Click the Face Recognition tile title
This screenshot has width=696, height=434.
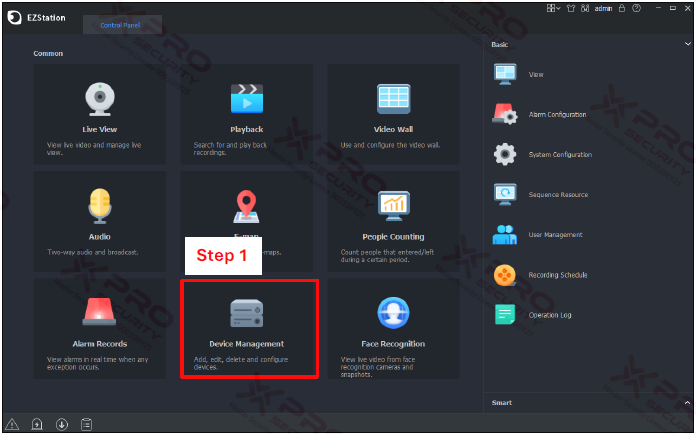(393, 344)
